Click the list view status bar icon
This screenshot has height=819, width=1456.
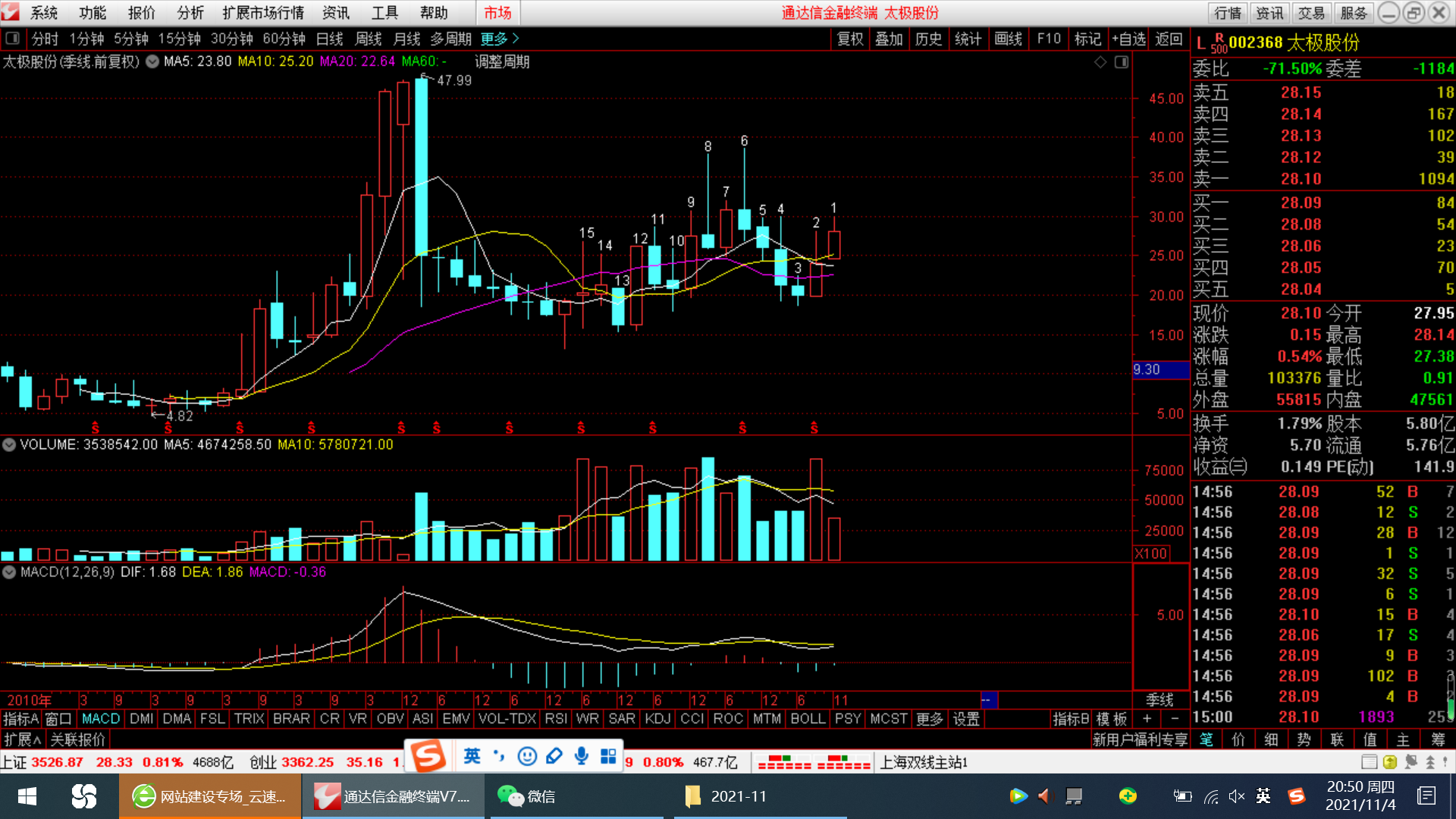[x=1369, y=762]
